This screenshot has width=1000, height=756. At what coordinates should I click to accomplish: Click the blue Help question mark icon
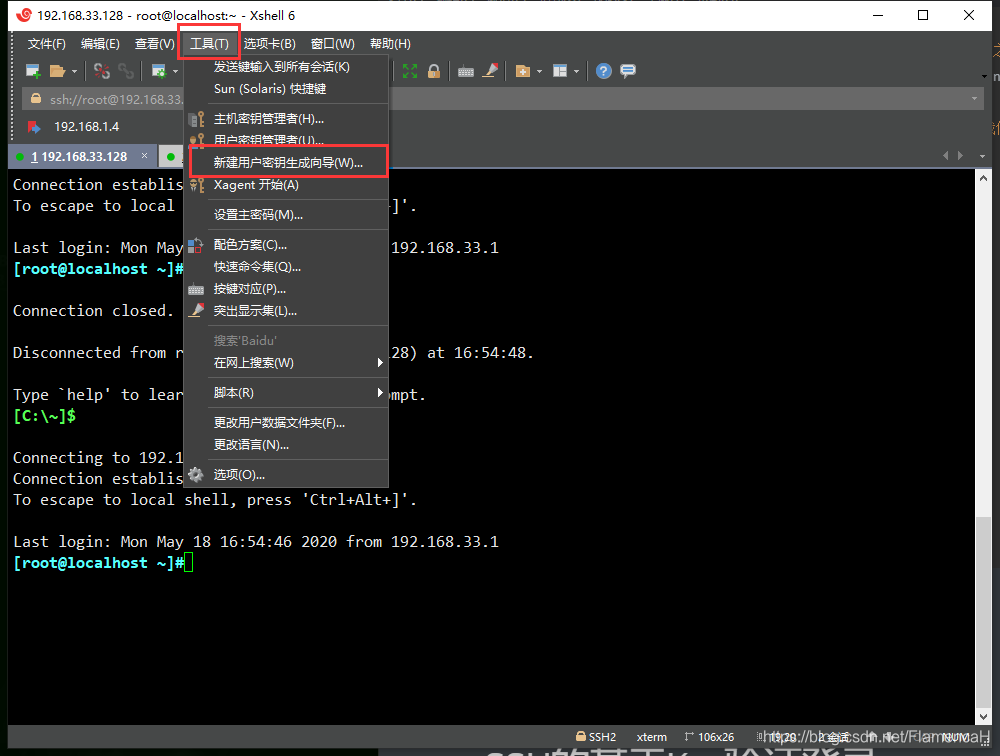tap(603, 71)
